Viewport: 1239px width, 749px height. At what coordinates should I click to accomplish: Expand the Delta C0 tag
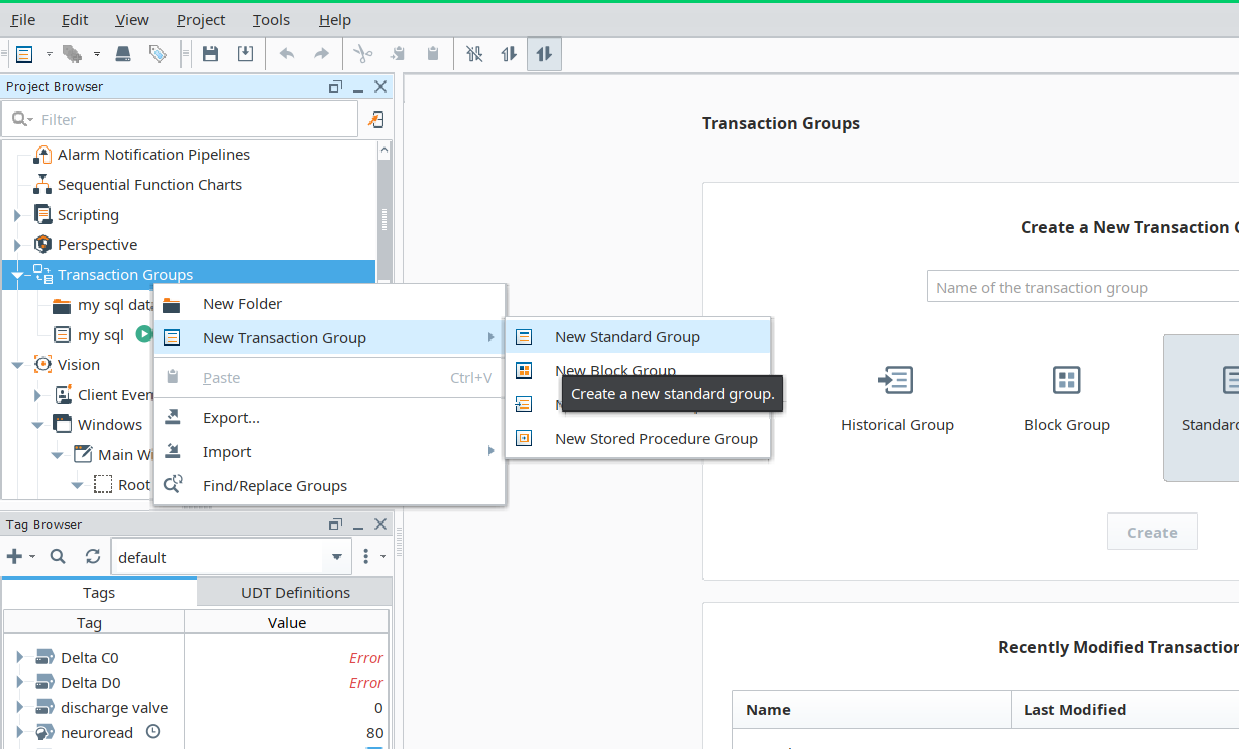point(19,658)
